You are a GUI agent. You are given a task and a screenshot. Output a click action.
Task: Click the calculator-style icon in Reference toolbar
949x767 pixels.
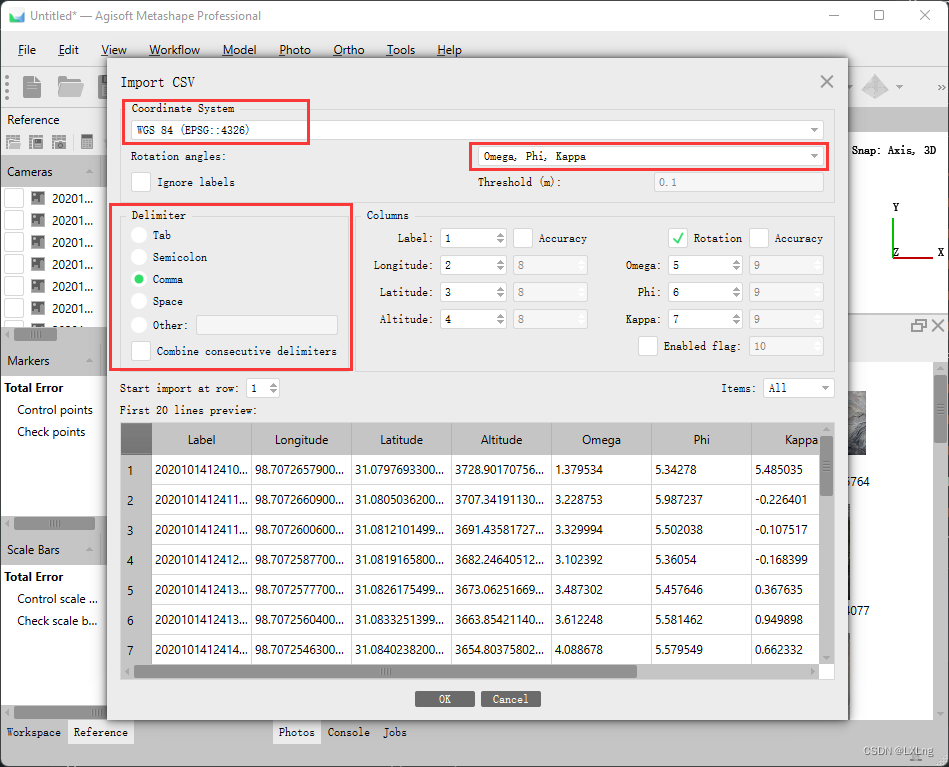point(87,142)
